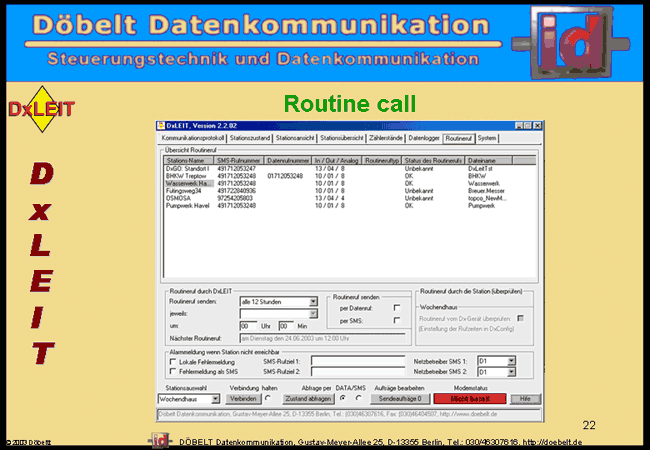The image size is (650, 450).
Task: Click the Breuer.Messer file name cell
Action: [x=486, y=191]
